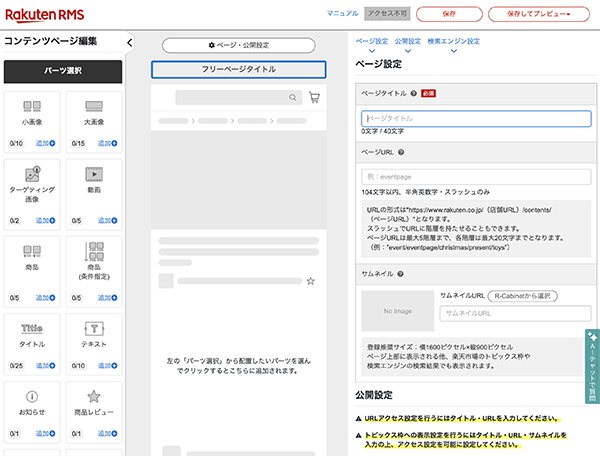Select the 商品レビュー star icon
This screenshot has width=600, height=456.
pyautogui.click(x=94, y=397)
